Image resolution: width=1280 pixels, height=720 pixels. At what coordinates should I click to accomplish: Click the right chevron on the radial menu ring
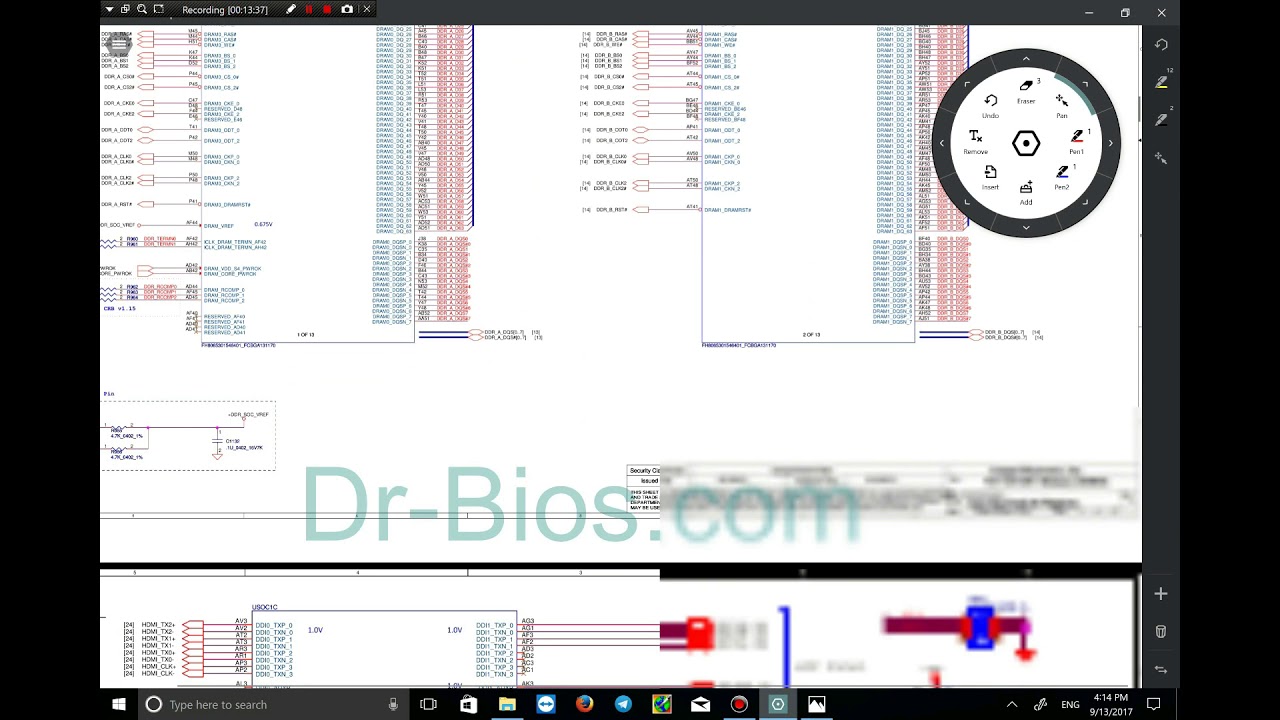(x=1110, y=143)
